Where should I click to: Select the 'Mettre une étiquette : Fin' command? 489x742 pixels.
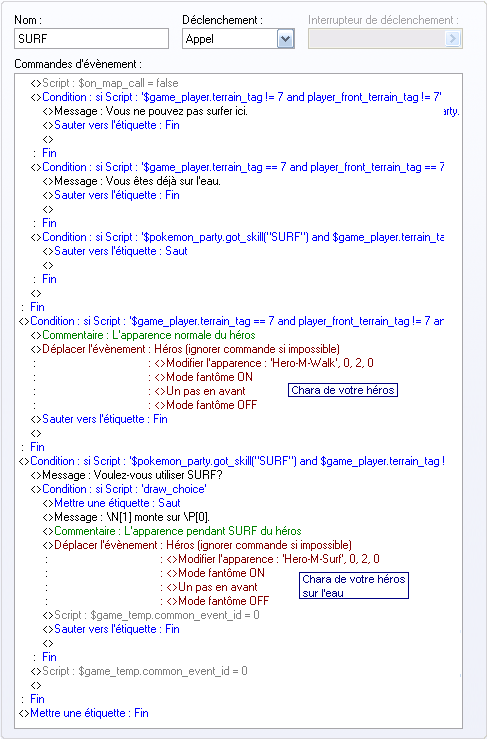[83, 713]
